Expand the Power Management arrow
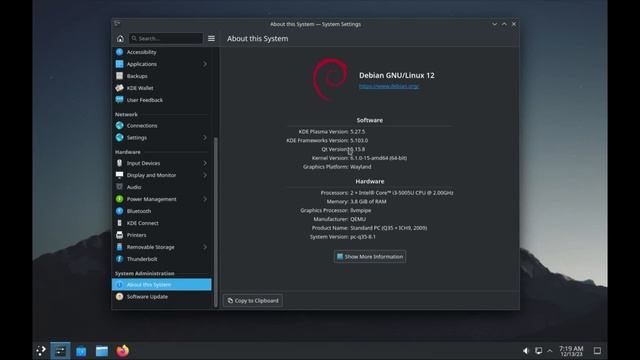 (205, 199)
